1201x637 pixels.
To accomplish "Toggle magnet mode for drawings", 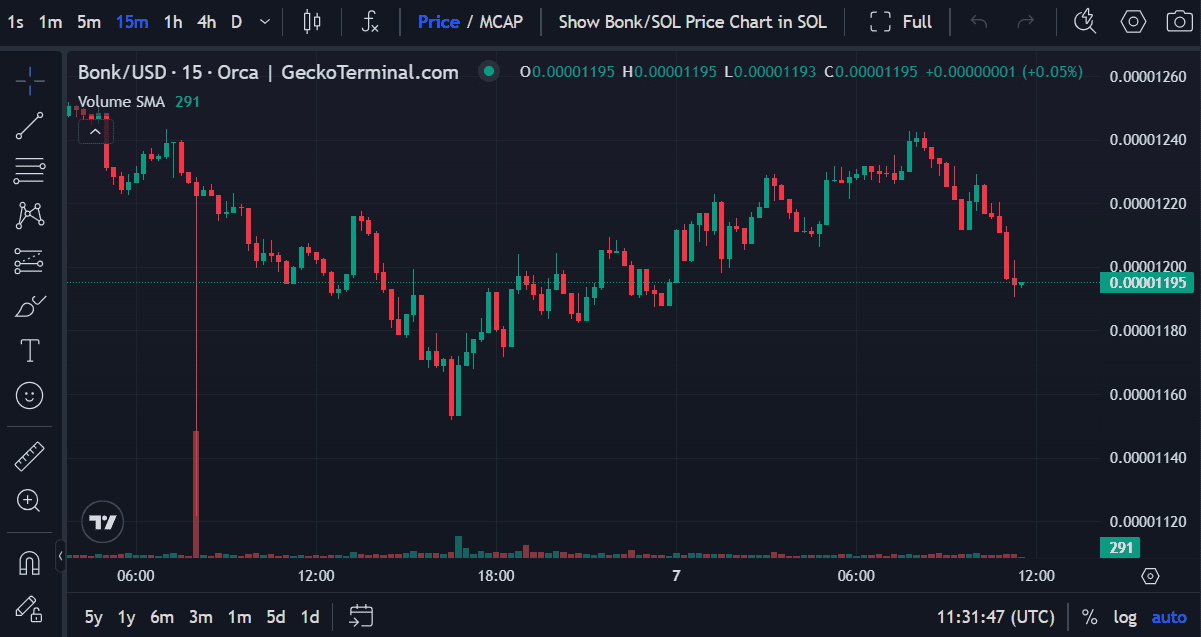I will tap(29, 563).
